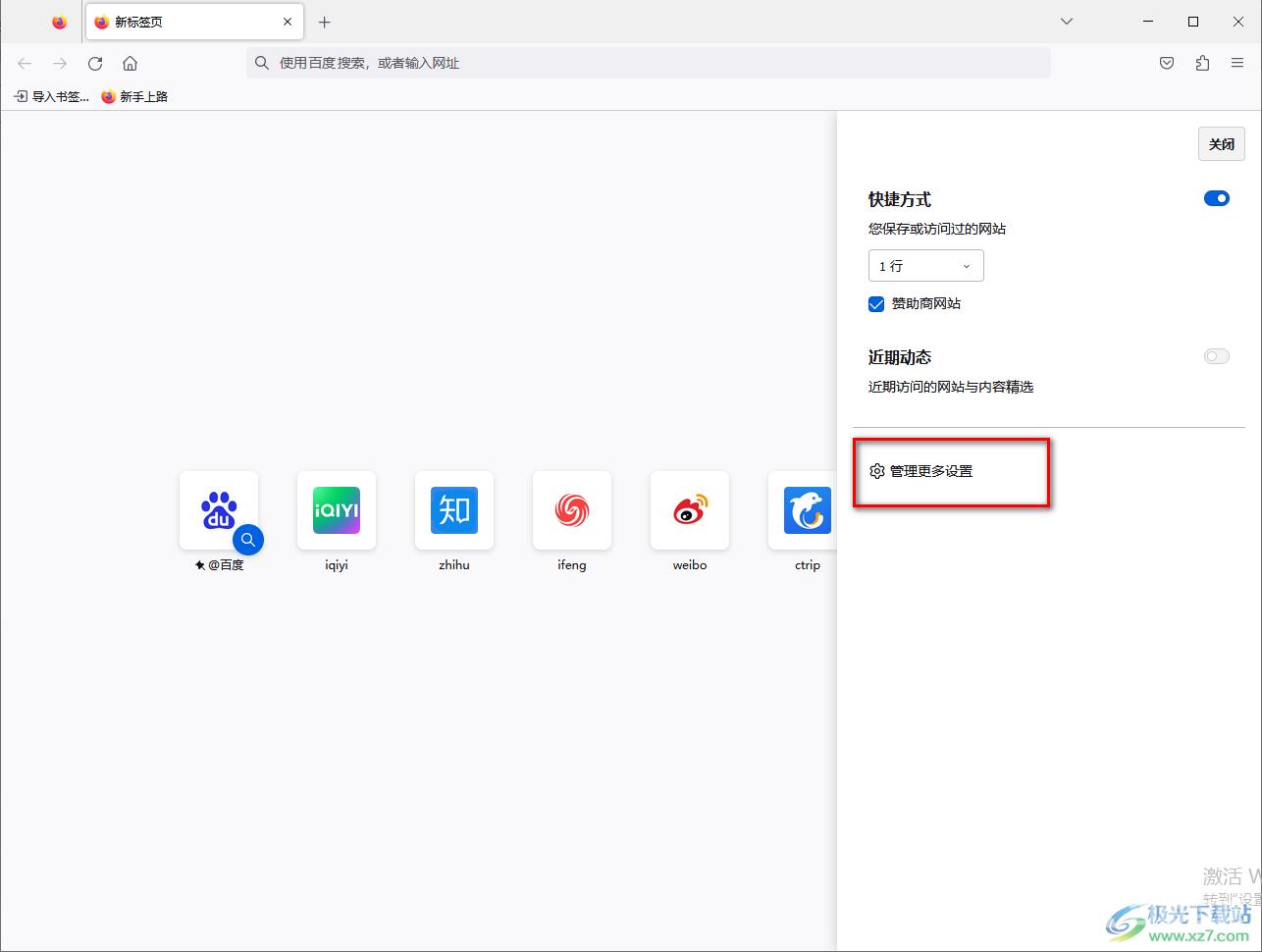Screen dimensions: 1262x952
Task: Click the 近期动态 heading
Action: click(x=900, y=357)
